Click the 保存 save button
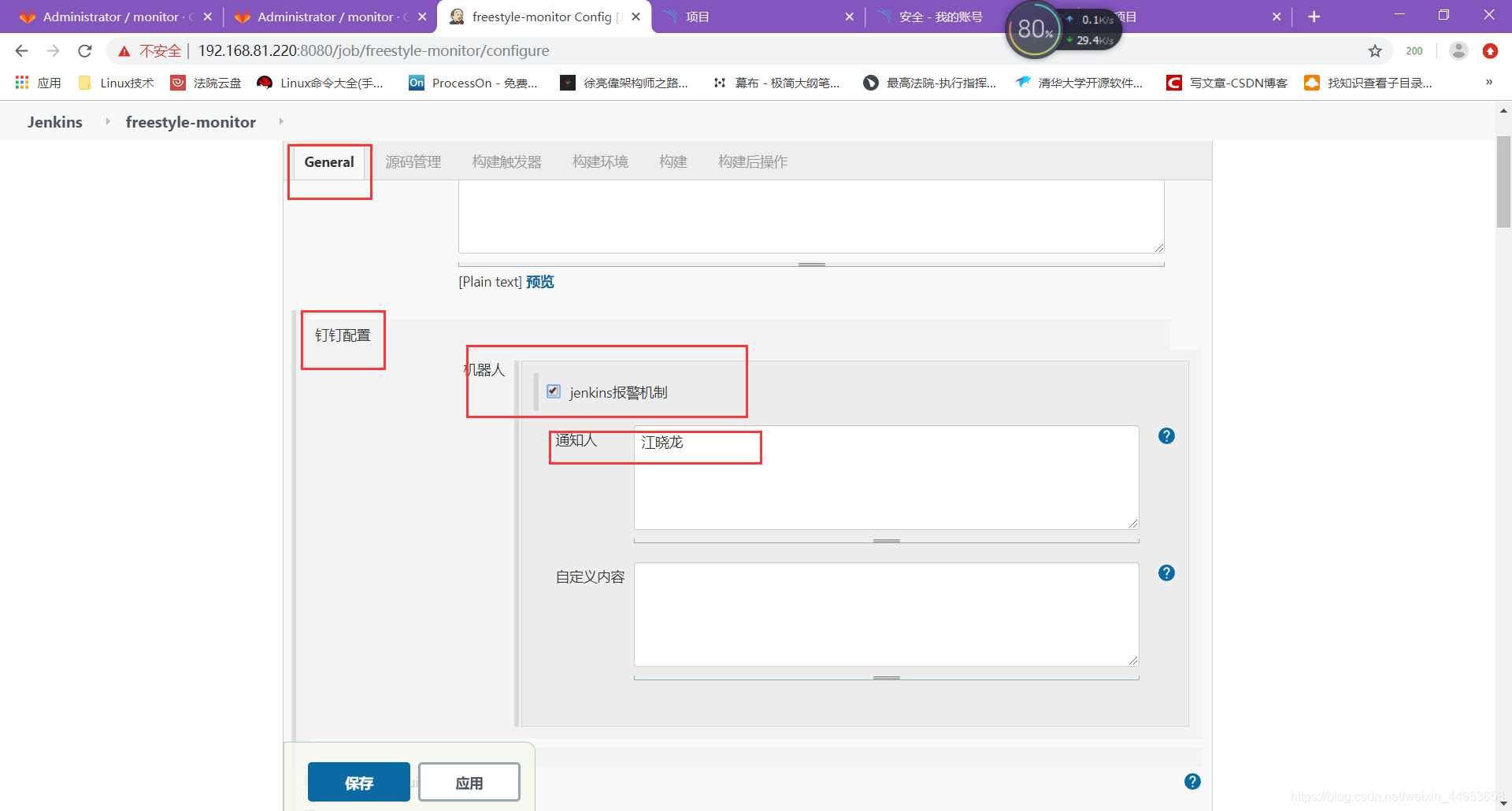This screenshot has width=1512, height=811. (359, 782)
